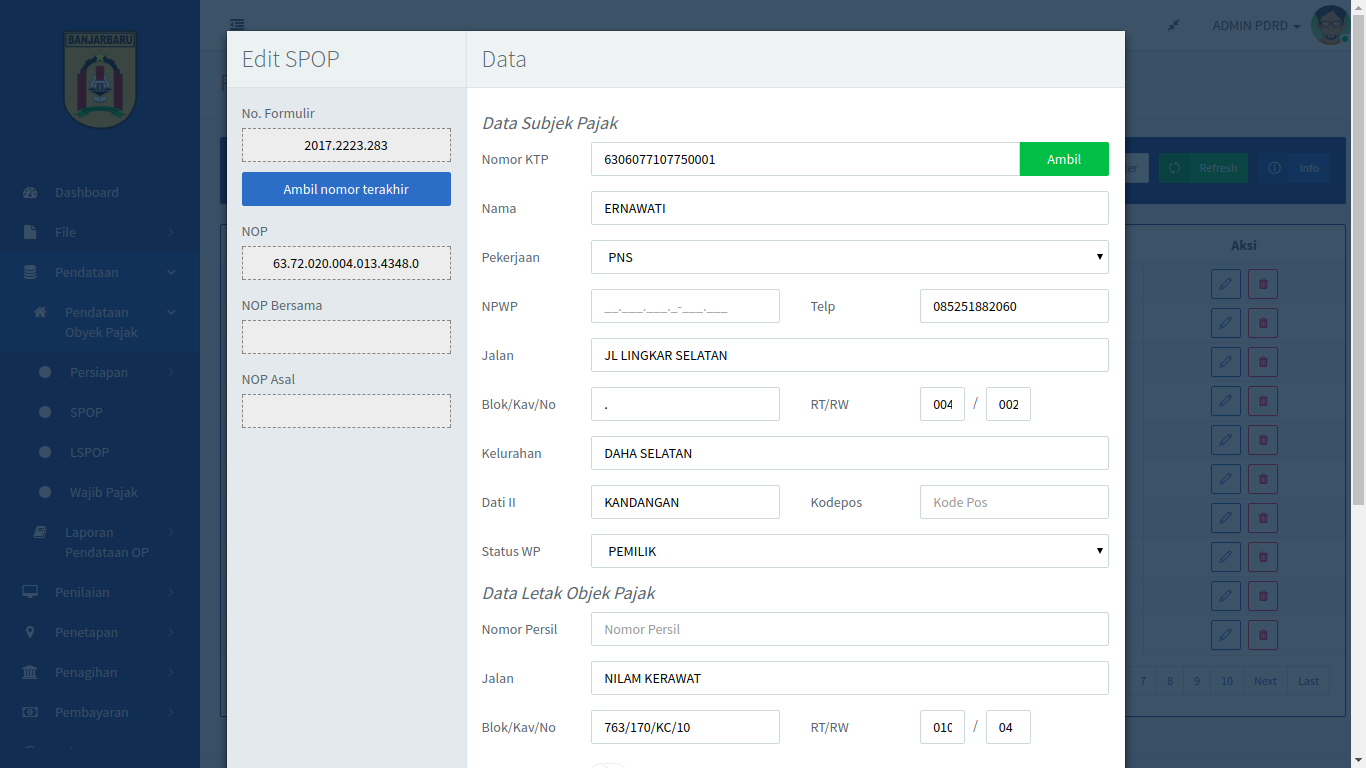Expand the Persiapan submenu chevron
1366x768 pixels.
(171, 372)
